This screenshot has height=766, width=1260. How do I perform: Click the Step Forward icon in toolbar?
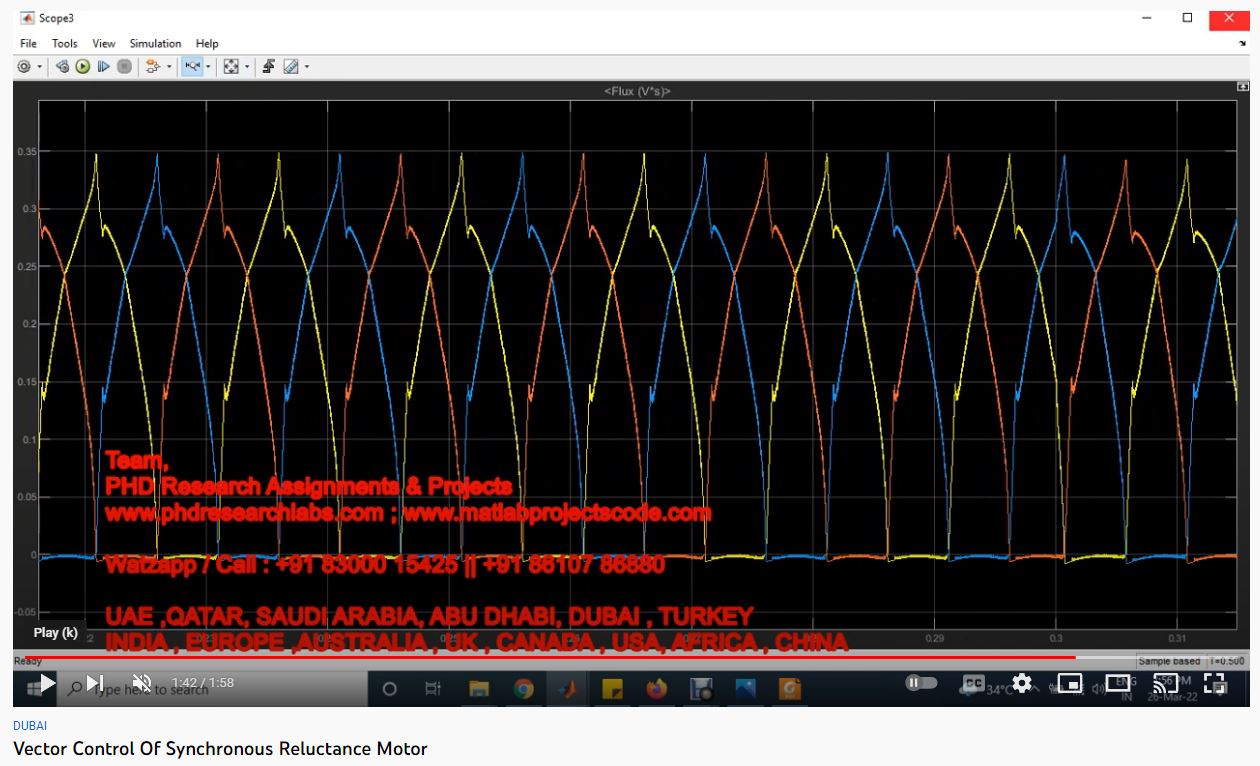pos(103,67)
